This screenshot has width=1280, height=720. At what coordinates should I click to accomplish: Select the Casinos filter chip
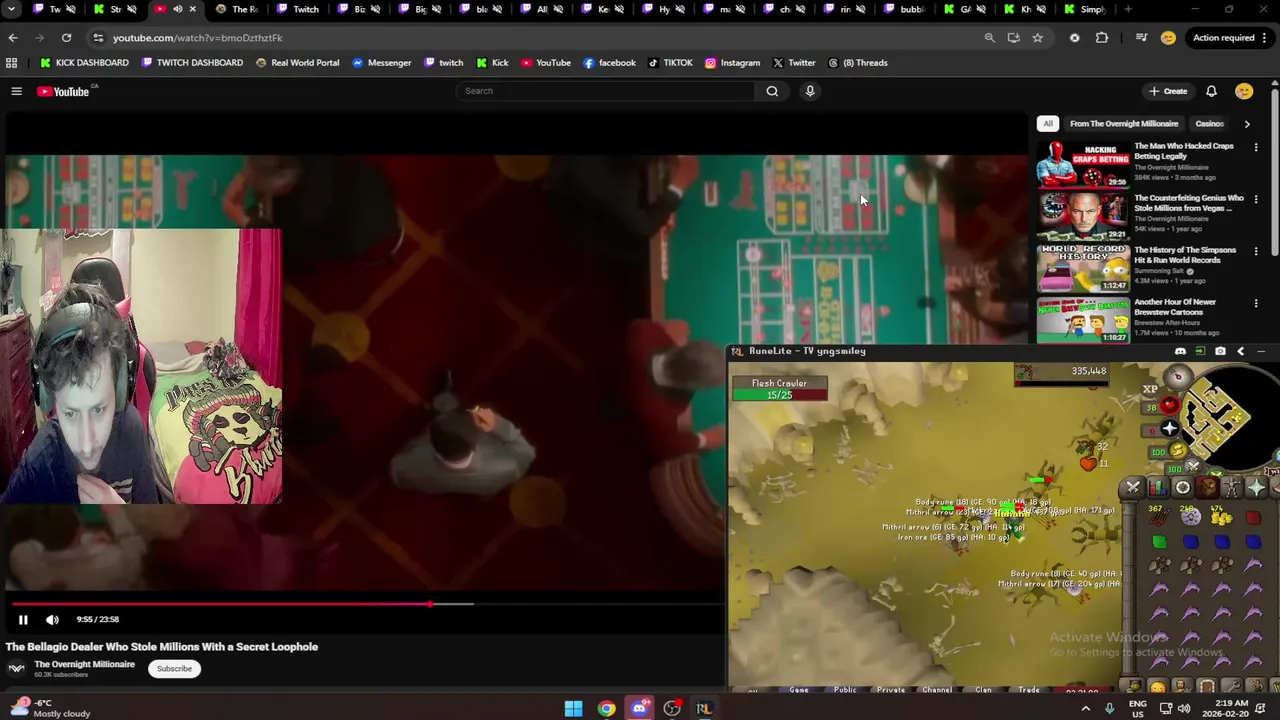click(1209, 124)
